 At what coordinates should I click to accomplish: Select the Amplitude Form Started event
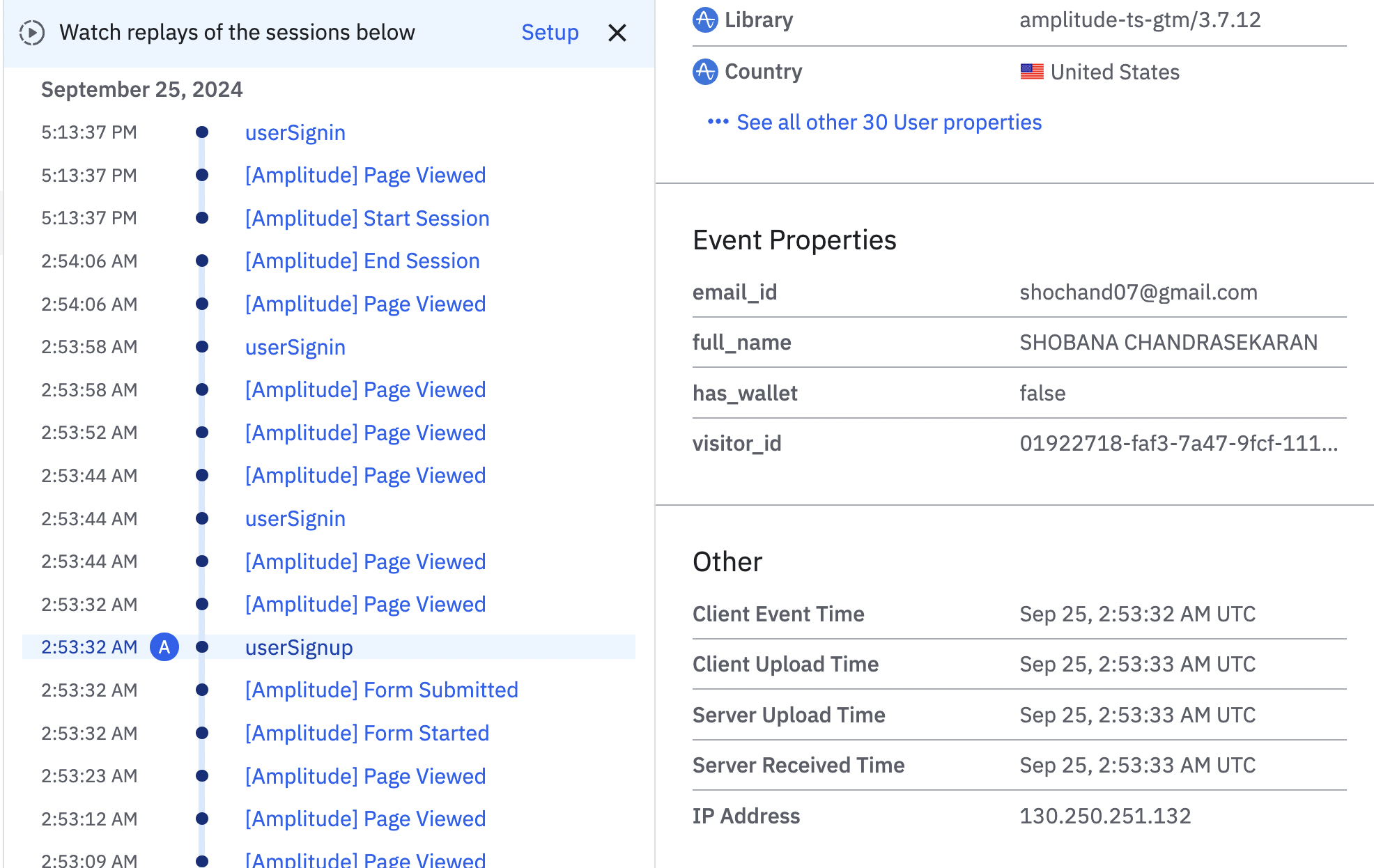pyautogui.click(x=366, y=734)
